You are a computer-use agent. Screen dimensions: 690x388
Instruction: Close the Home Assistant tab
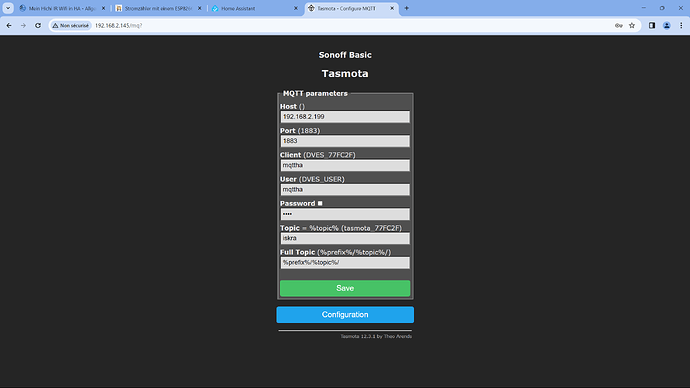296,8
